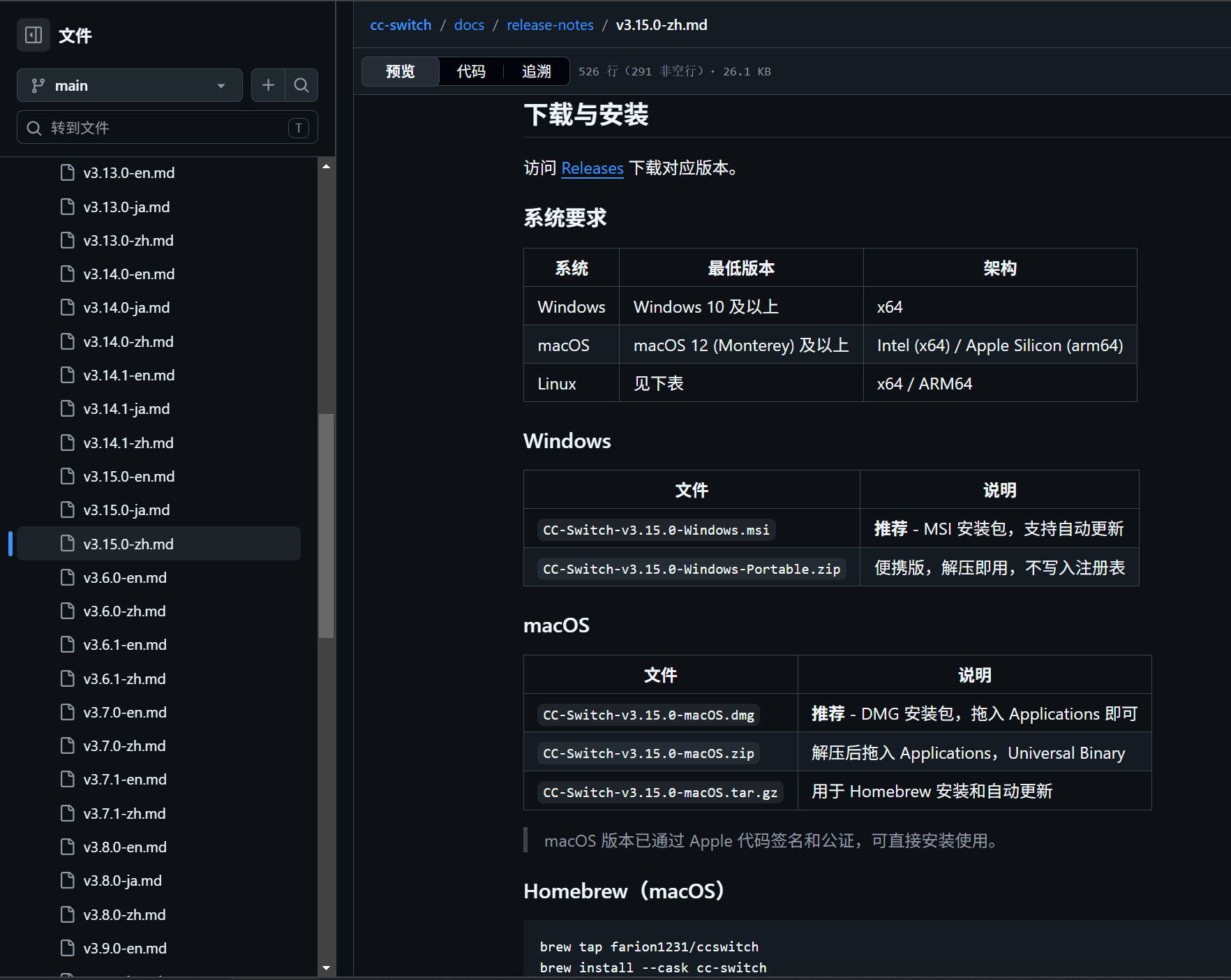The width and height of the screenshot is (1231, 980).
Task: Open the search in repository button
Action: pos(301,85)
